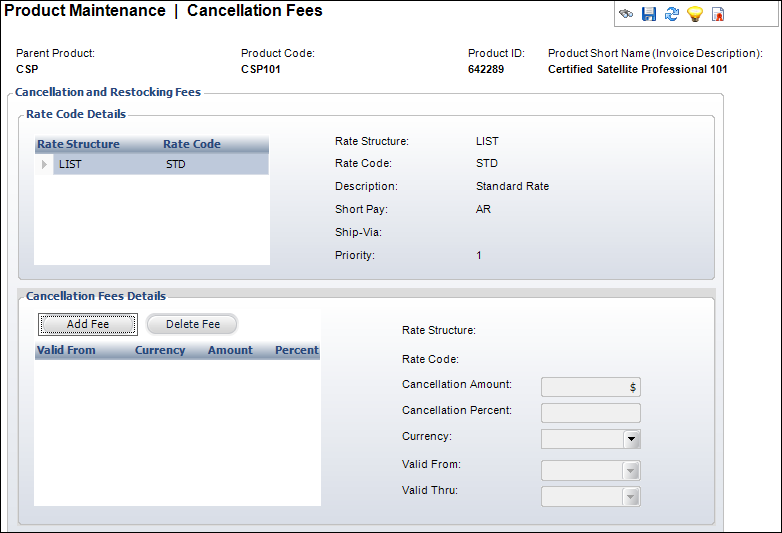The height and width of the screenshot is (533, 782).
Task: Click the binoculars search icon
Action: 626,13
